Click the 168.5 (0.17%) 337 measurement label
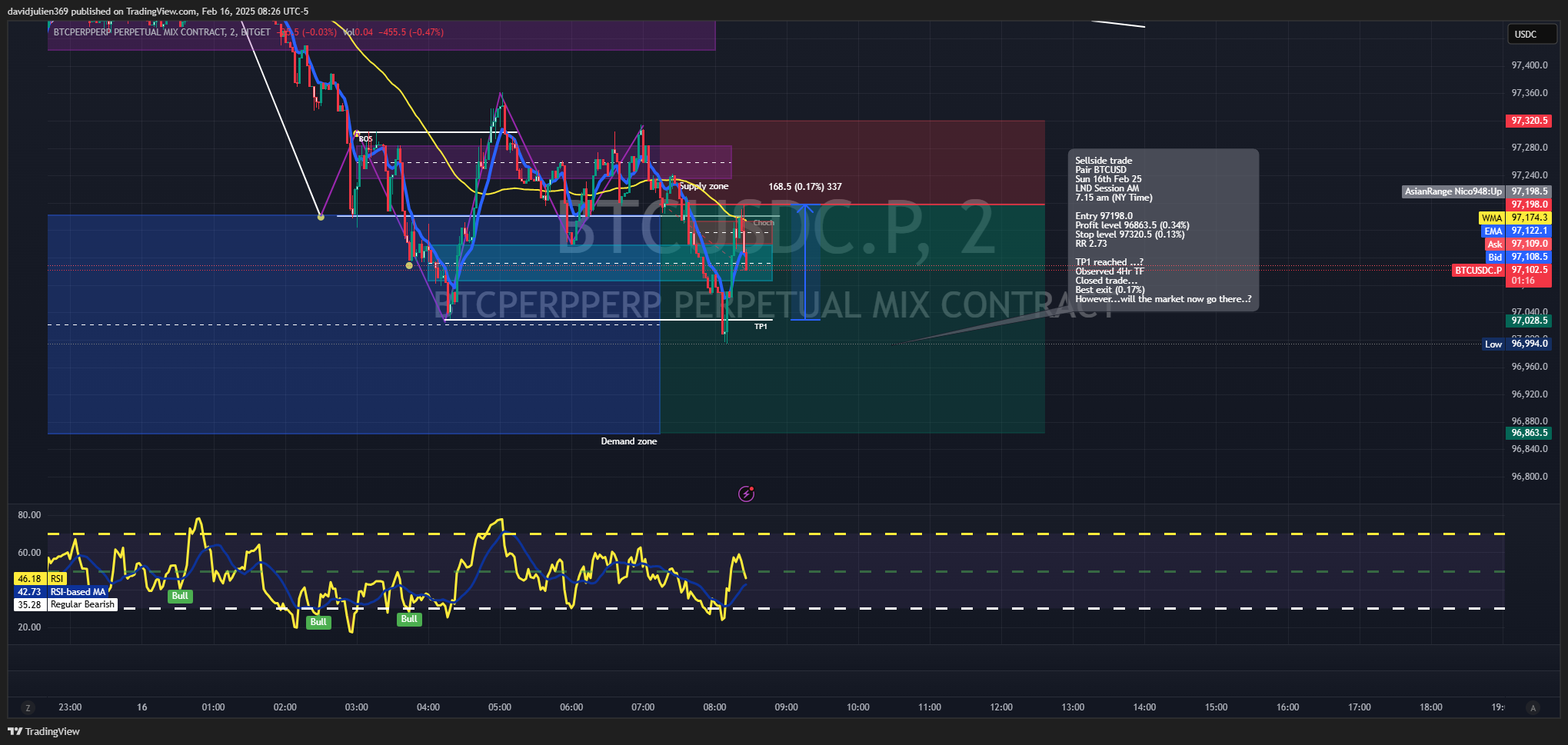This screenshot has width=1568, height=745. point(805,187)
